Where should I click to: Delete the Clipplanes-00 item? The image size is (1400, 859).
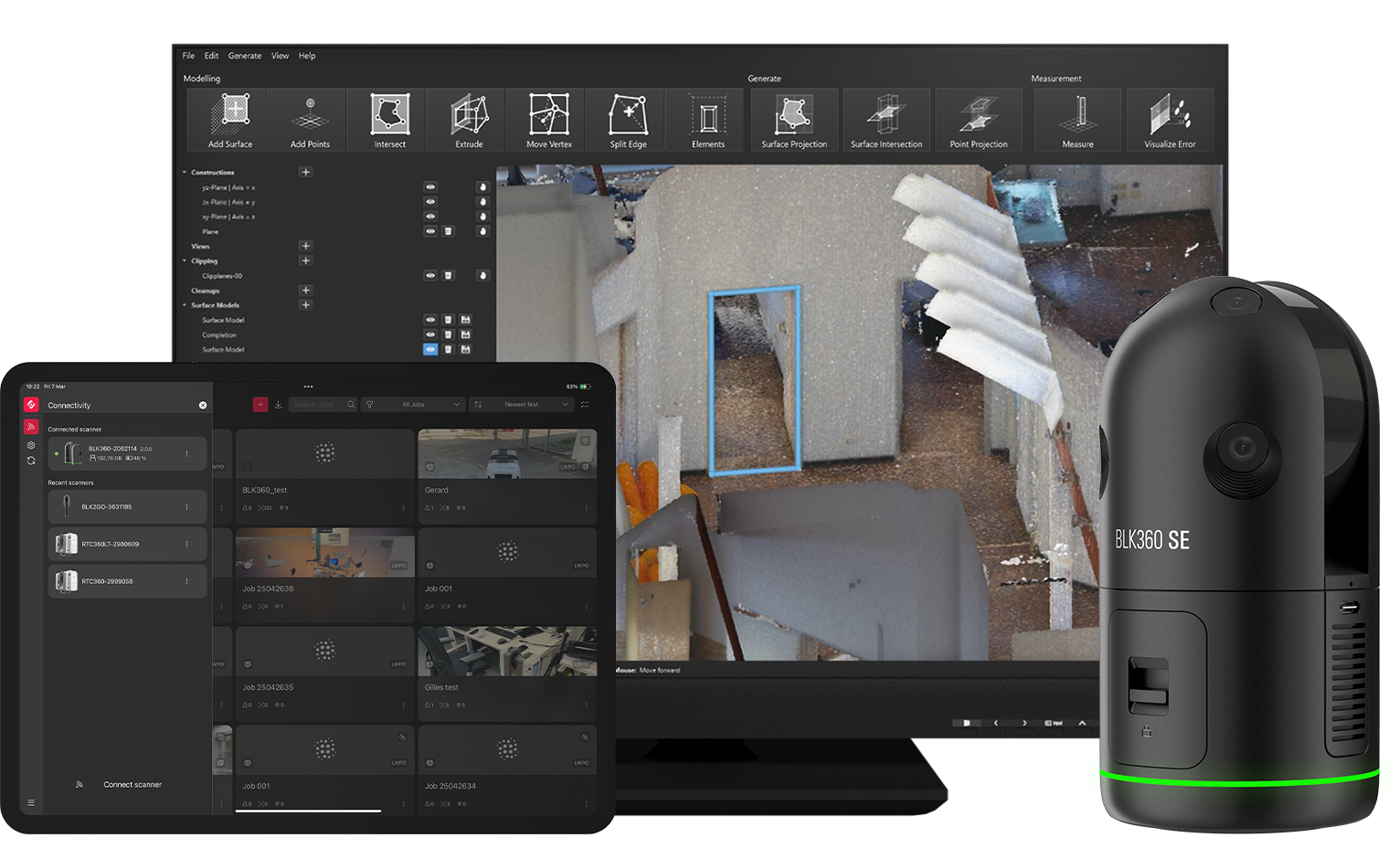tap(448, 275)
